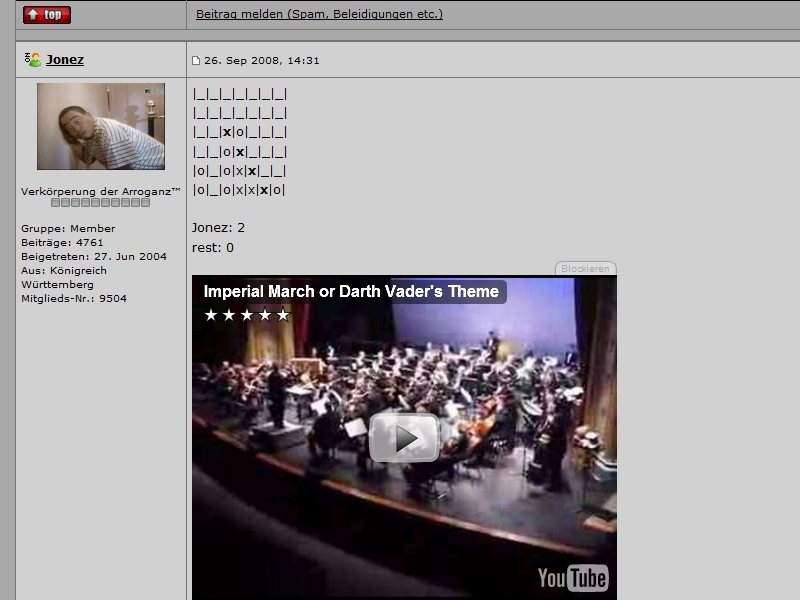This screenshot has width=800, height=600.
Task: Click the Jonez: 2 score line
Action: click(x=218, y=228)
